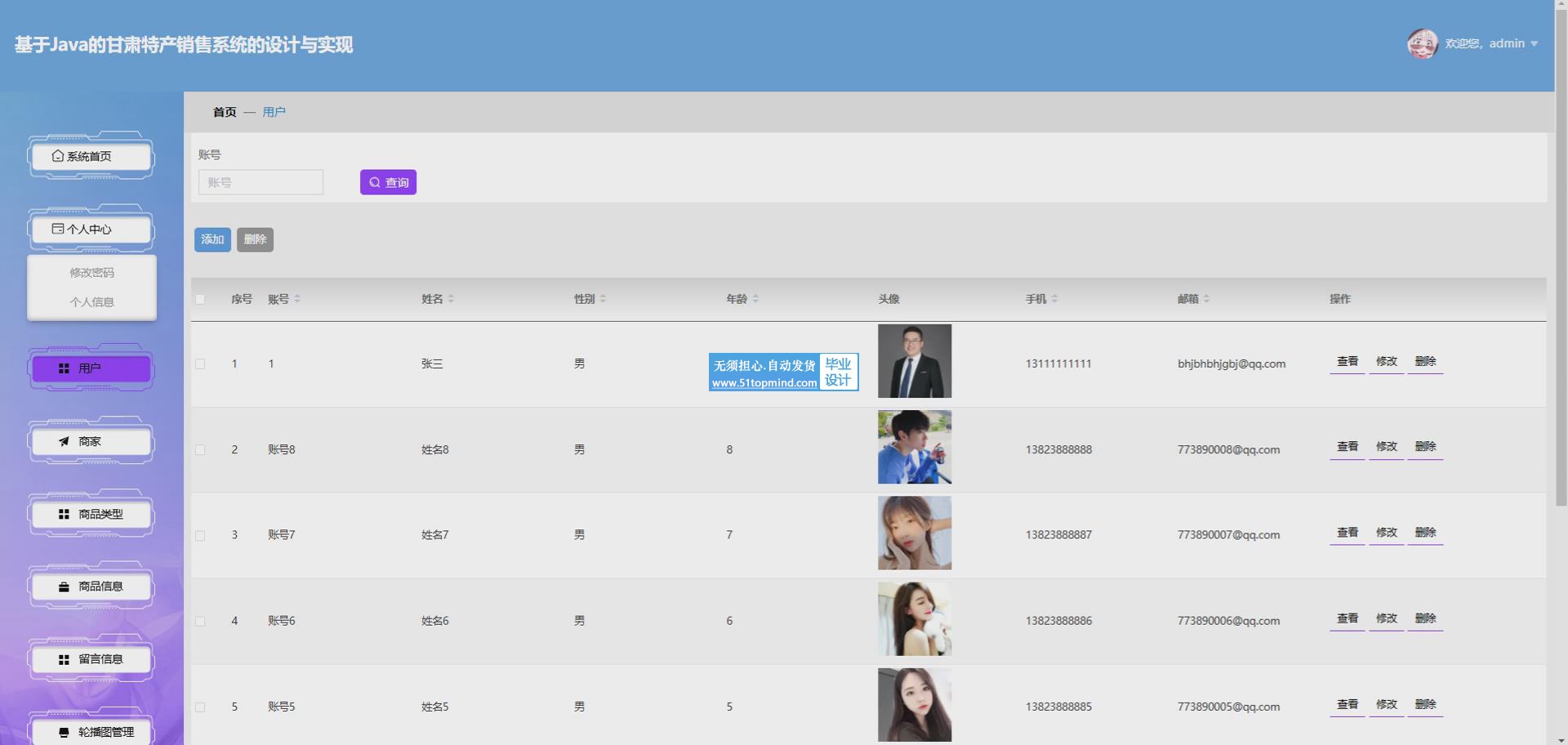The width and height of the screenshot is (1568, 745).
Task: Click the blue 添加 button
Action: pyautogui.click(x=212, y=239)
